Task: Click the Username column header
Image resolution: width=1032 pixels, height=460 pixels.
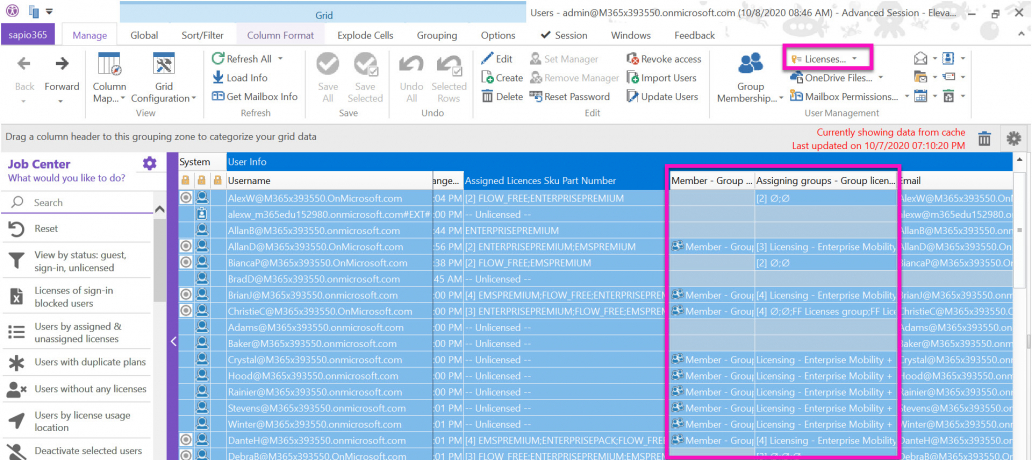Action: tap(329, 180)
